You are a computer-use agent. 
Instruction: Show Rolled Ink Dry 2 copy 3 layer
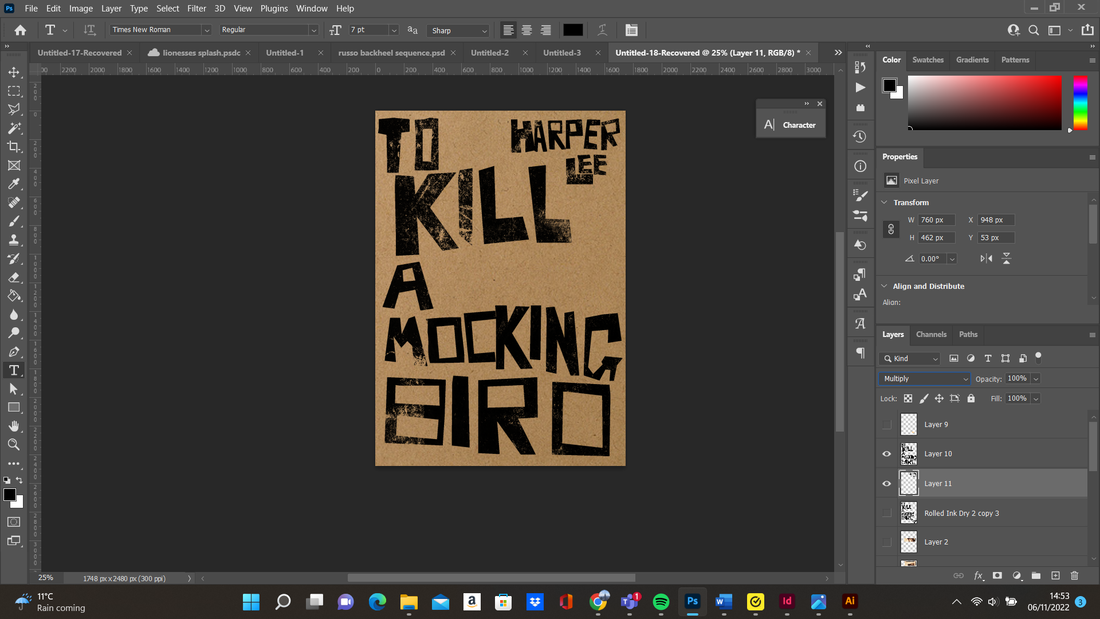[887, 513]
